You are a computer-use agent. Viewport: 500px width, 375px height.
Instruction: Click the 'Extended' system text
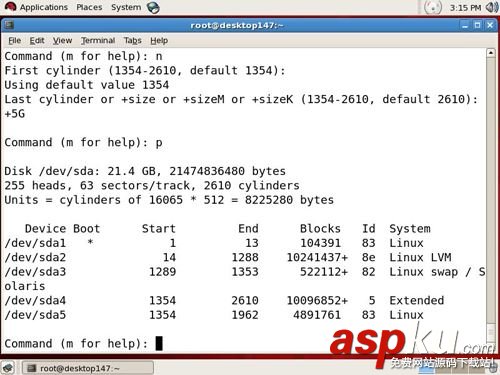coord(417,300)
